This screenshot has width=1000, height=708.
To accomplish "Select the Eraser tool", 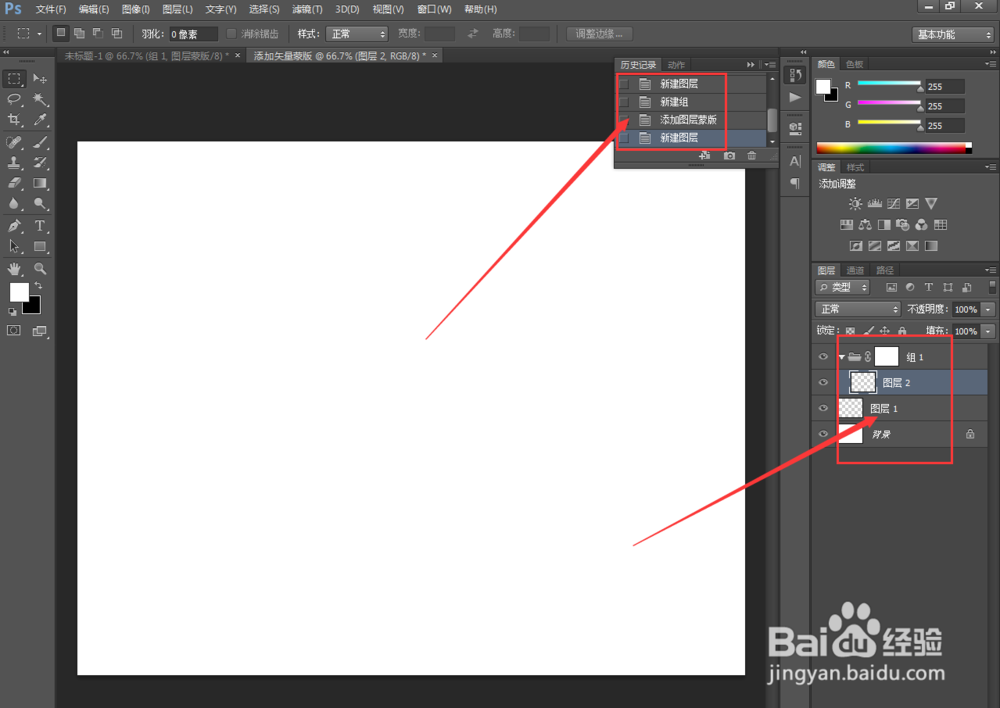I will [14, 183].
